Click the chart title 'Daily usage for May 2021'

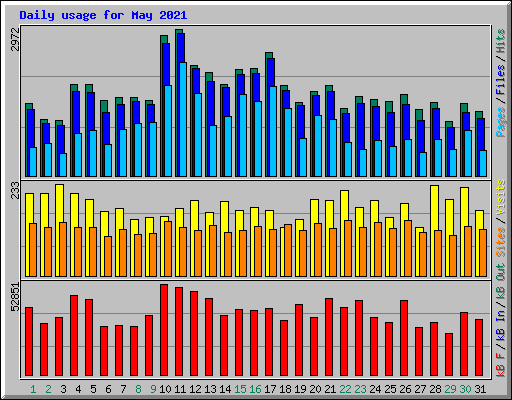coord(103,15)
